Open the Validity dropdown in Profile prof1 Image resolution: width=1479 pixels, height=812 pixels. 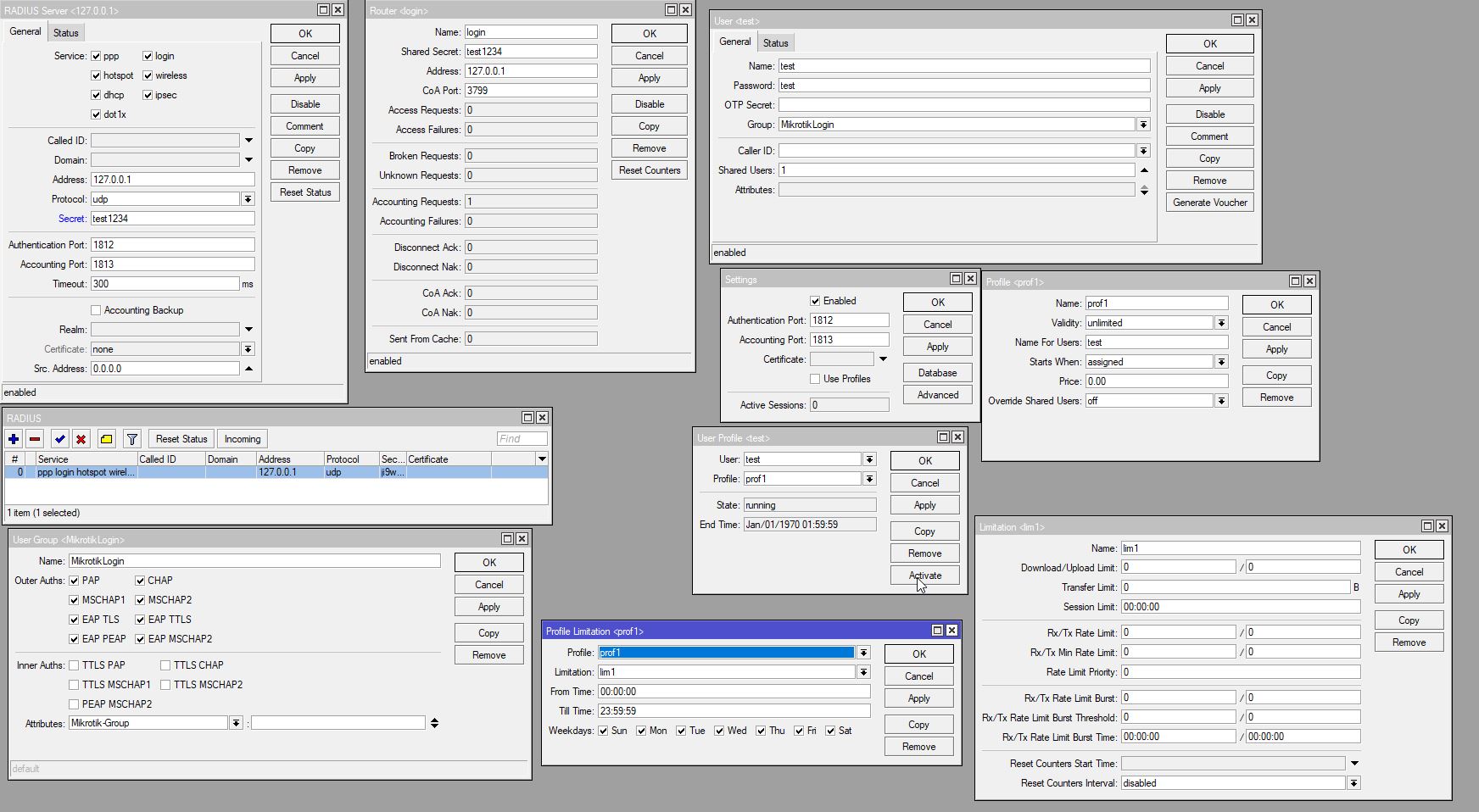coord(1221,323)
